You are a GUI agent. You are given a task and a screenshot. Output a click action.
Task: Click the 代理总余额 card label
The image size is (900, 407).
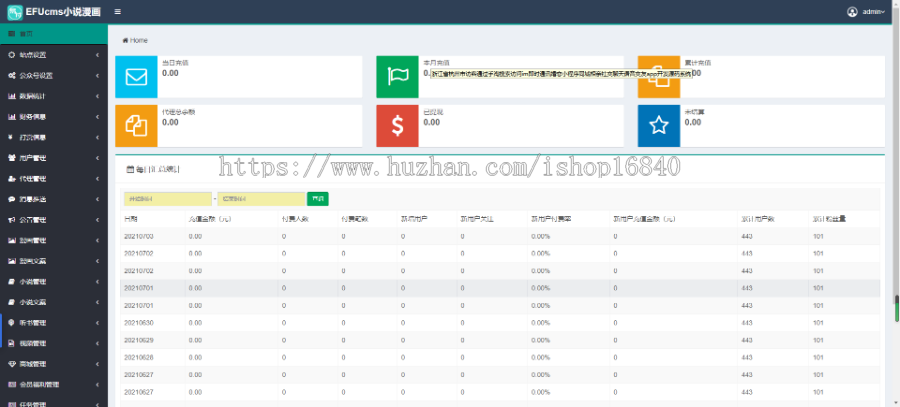click(x=179, y=112)
